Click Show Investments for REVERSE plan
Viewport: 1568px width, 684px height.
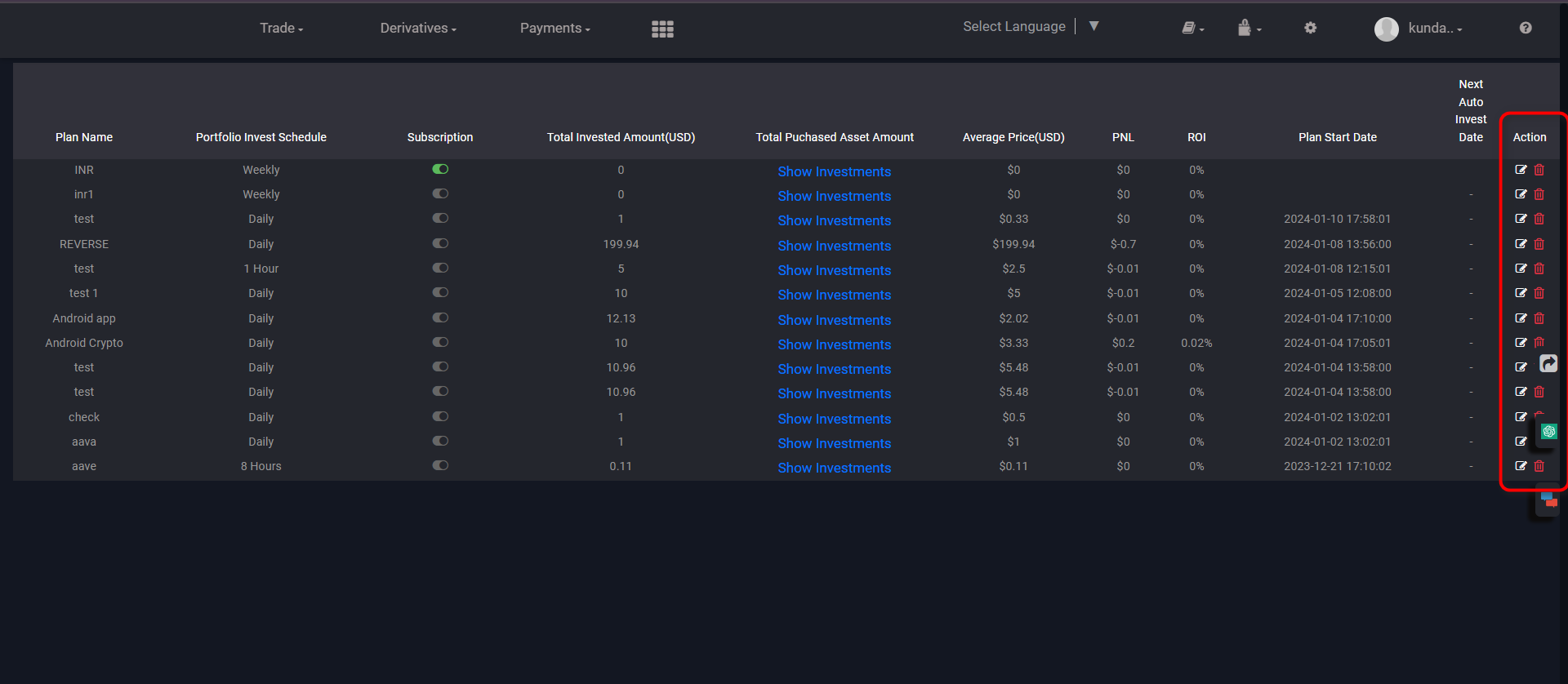834,246
